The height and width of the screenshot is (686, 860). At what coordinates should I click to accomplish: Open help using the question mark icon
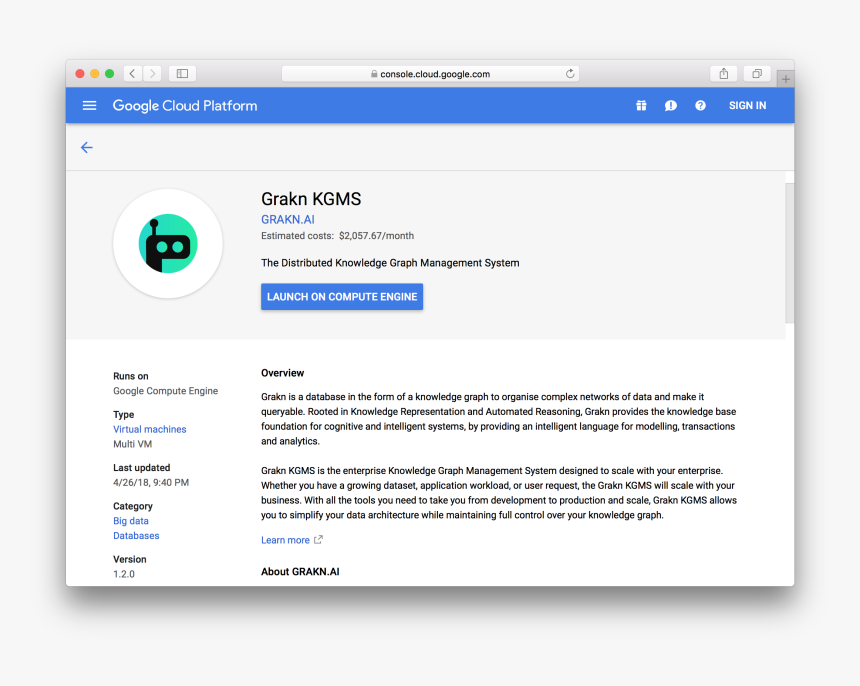(x=700, y=105)
